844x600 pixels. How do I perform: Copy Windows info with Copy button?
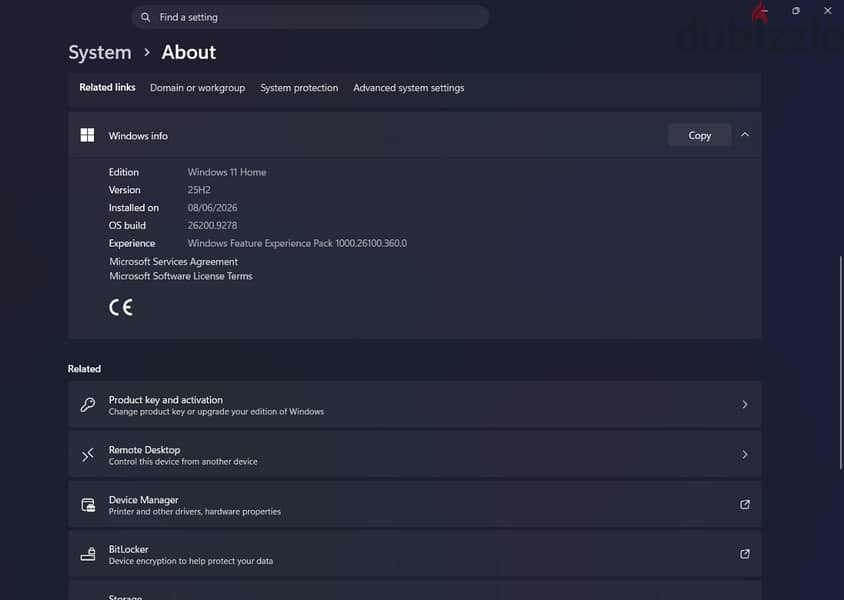(x=699, y=136)
